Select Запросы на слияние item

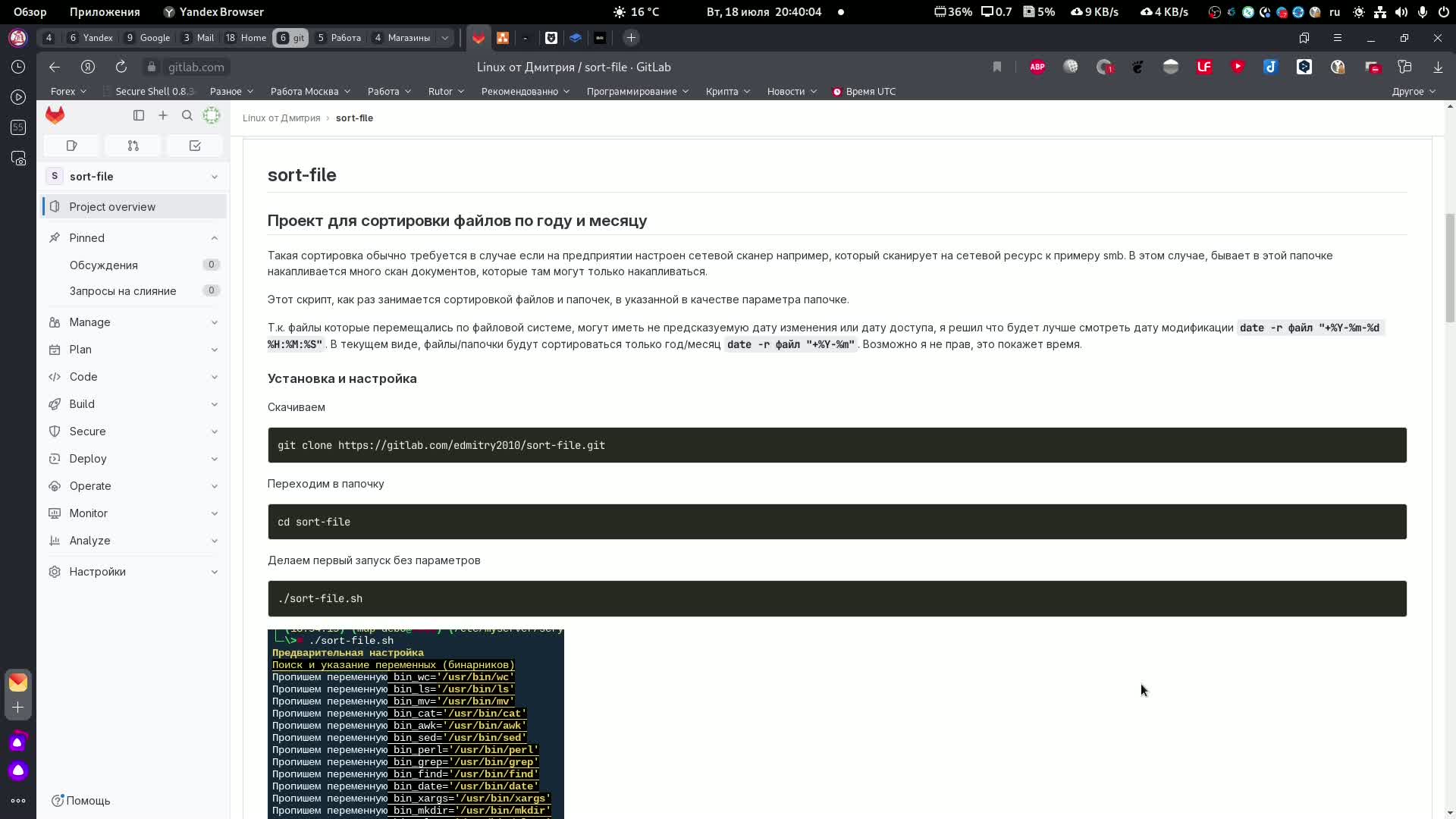[123, 290]
